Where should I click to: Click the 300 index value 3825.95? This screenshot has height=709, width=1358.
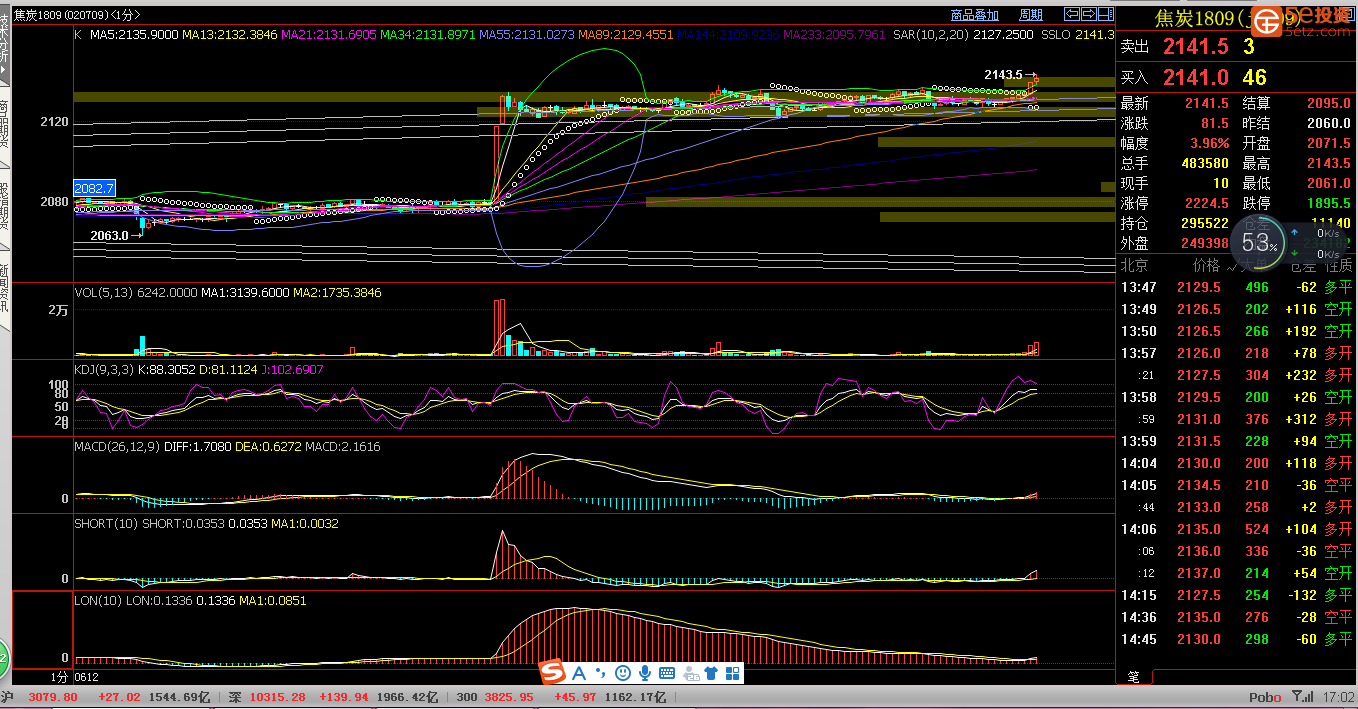(x=511, y=697)
